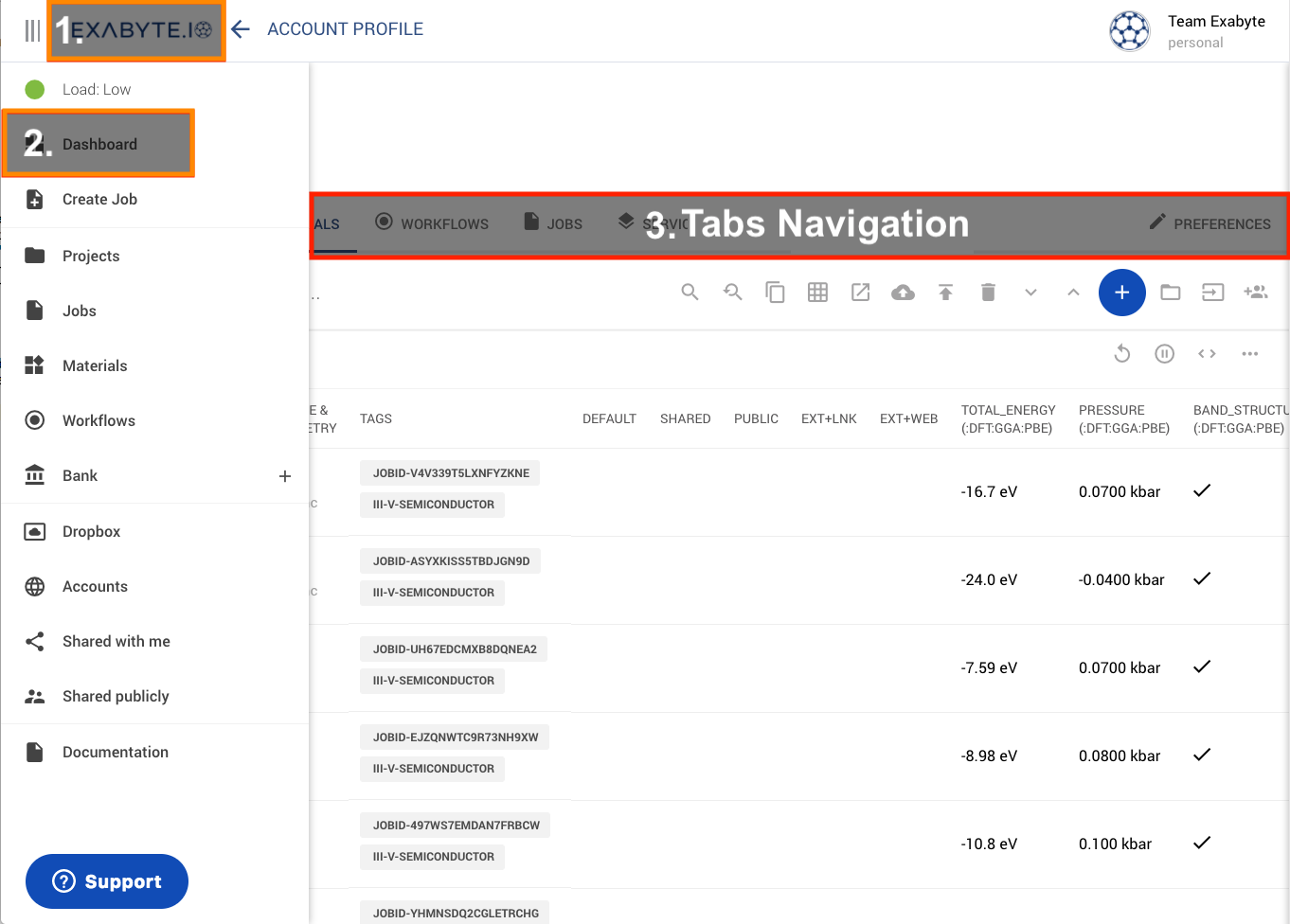Switch to the Preferences tab

[x=1209, y=223]
